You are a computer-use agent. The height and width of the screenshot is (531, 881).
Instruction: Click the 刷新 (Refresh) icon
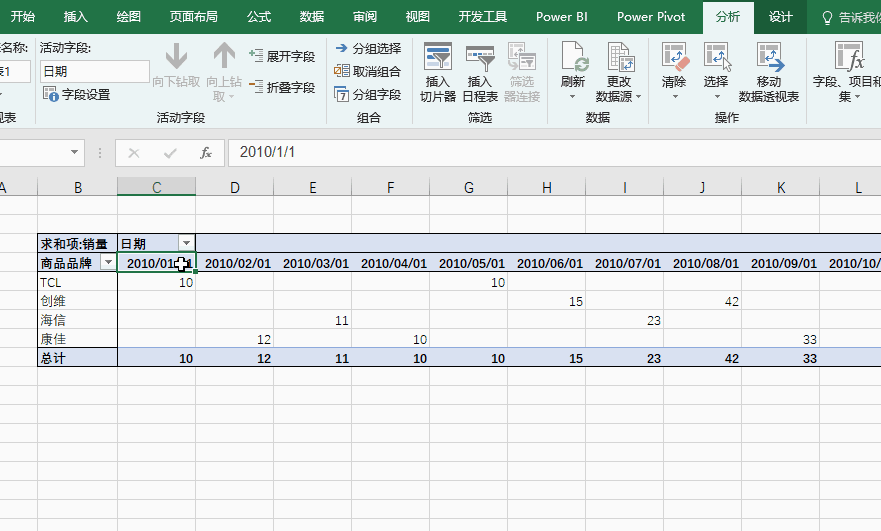click(x=573, y=57)
